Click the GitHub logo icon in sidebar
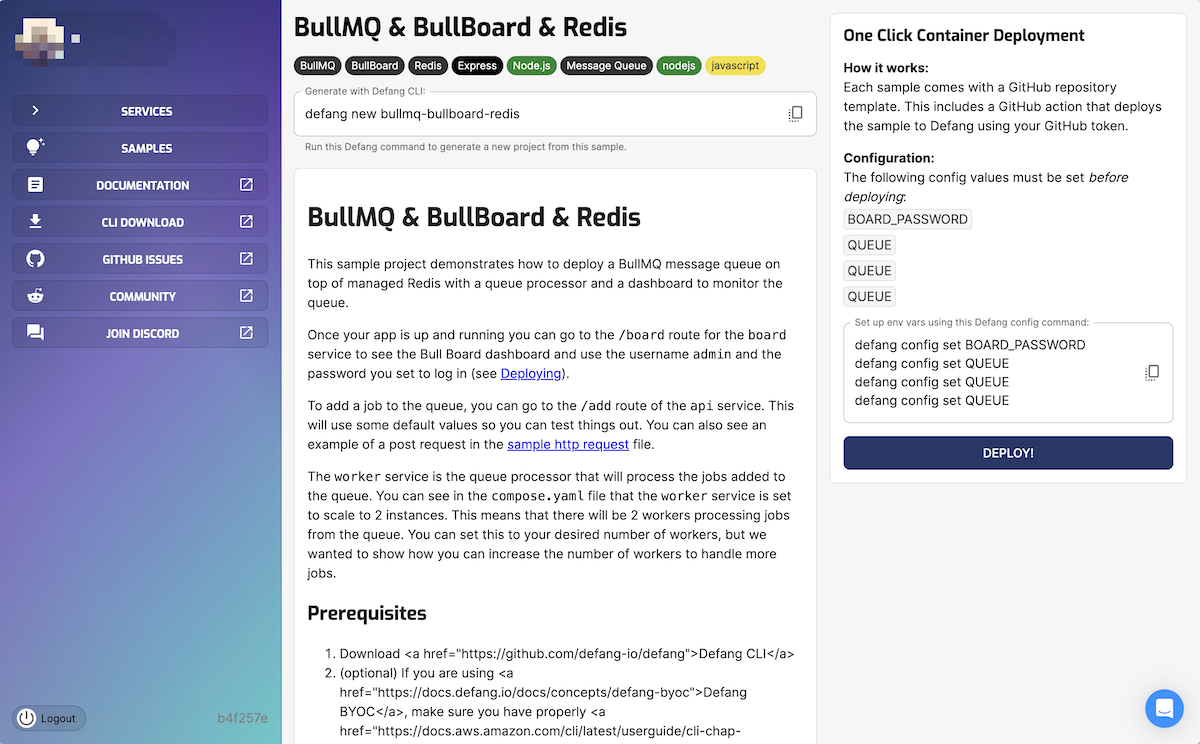 (35, 259)
